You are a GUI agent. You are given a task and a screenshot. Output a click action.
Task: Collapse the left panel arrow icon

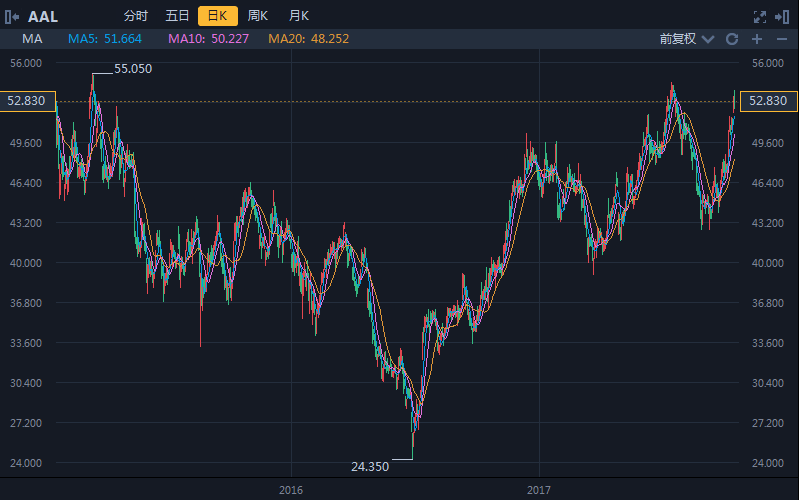click(12, 16)
